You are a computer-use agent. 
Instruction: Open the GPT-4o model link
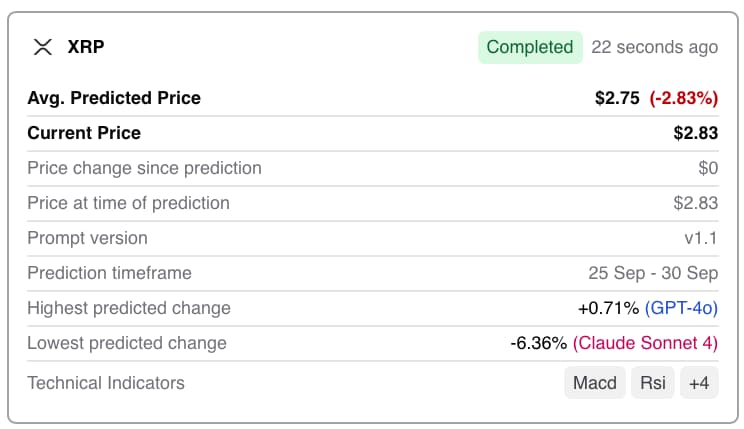tap(681, 308)
